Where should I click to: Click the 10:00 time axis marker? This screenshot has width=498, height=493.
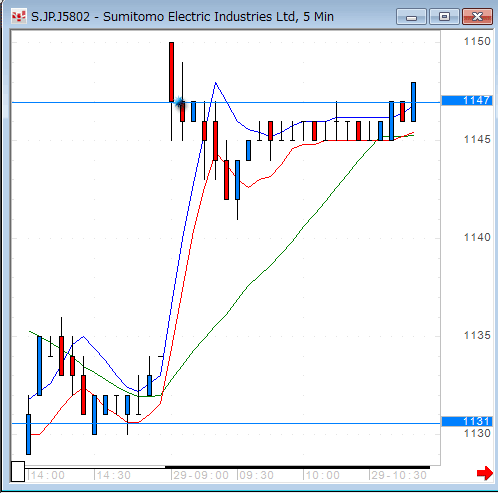(321, 475)
